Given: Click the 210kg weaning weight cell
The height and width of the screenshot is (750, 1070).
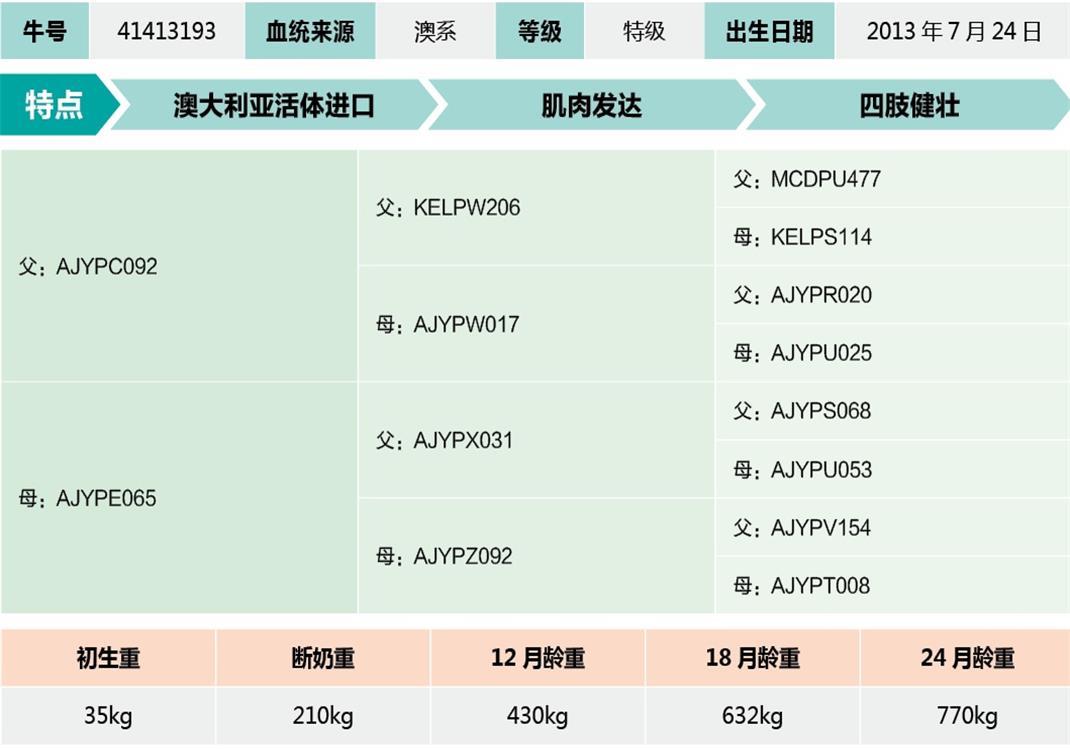Looking at the screenshot, I should point(323,716).
